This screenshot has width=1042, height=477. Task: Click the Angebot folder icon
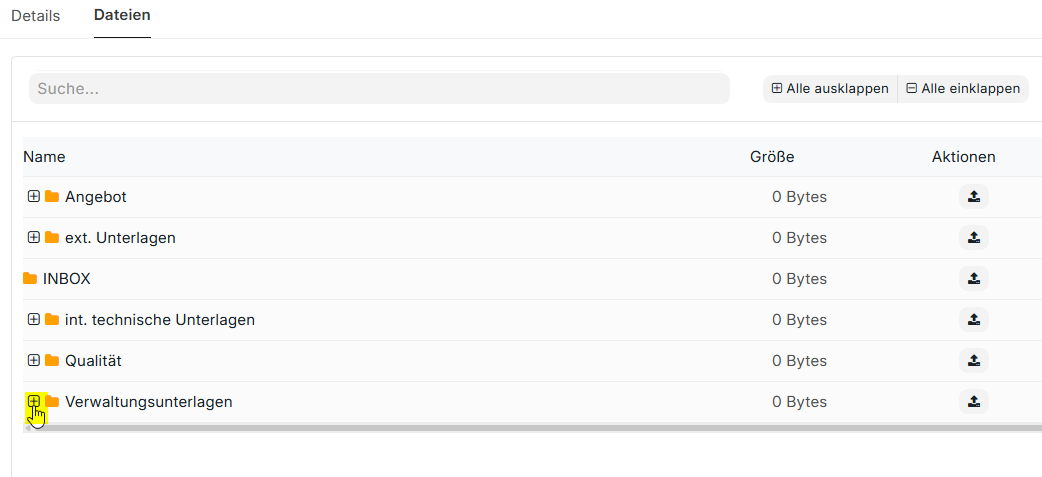pos(52,197)
